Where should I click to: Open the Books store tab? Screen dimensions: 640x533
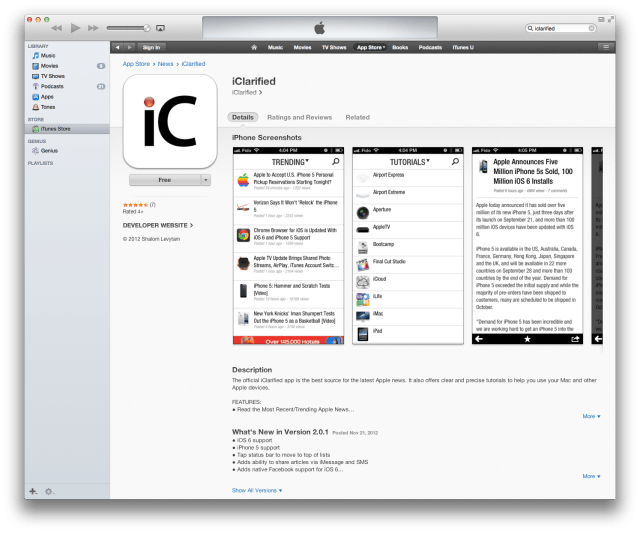click(400, 47)
